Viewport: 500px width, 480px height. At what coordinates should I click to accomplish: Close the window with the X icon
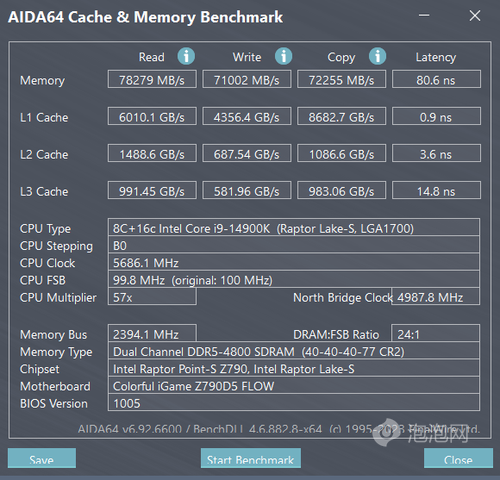coord(475,15)
